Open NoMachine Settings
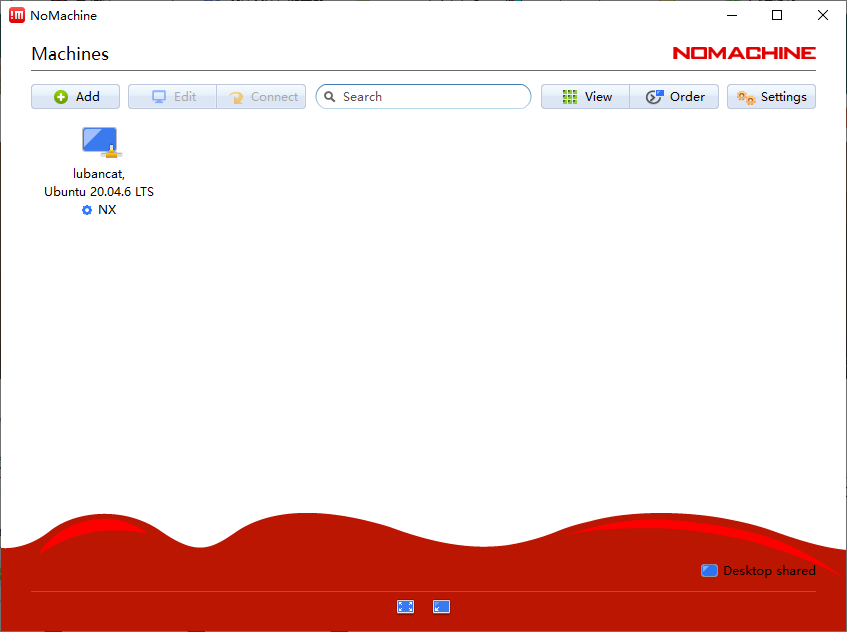 (771, 97)
